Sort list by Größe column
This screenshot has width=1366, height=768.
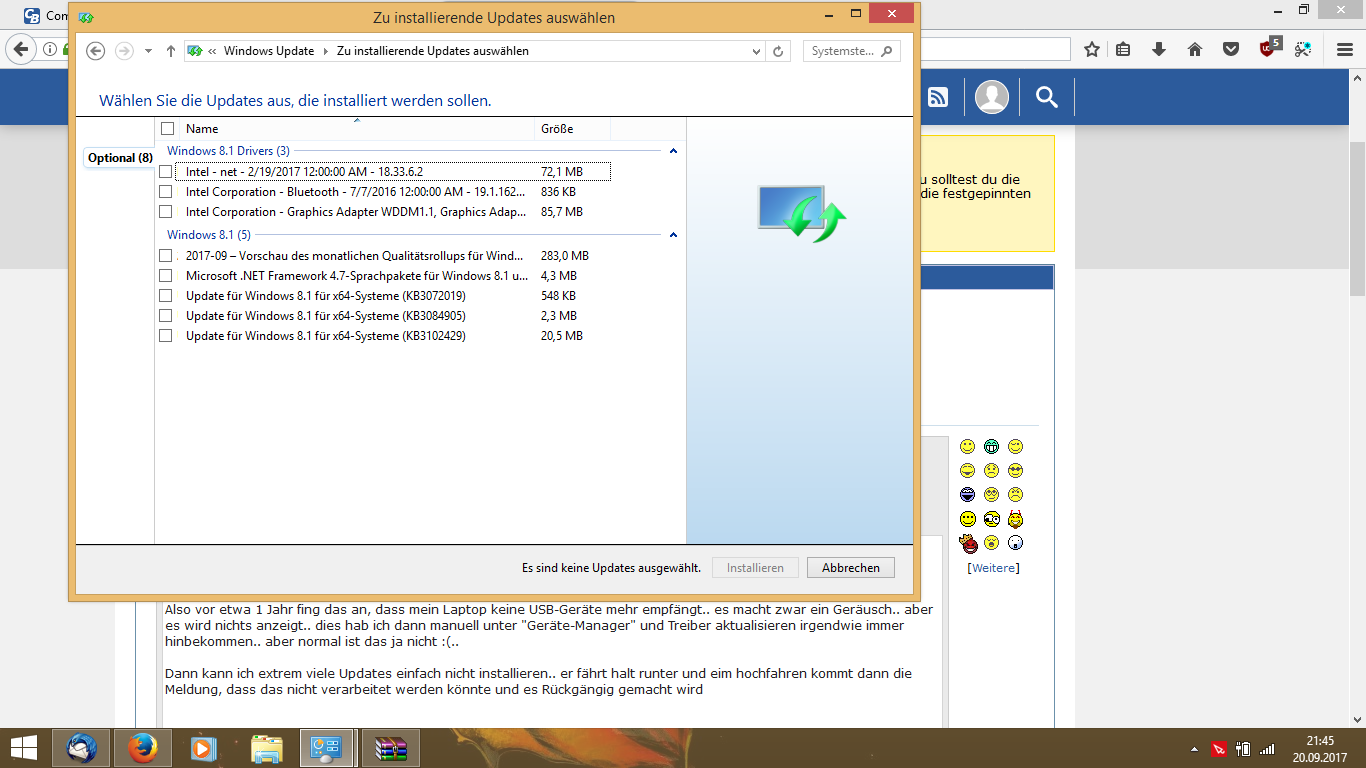click(x=572, y=129)
